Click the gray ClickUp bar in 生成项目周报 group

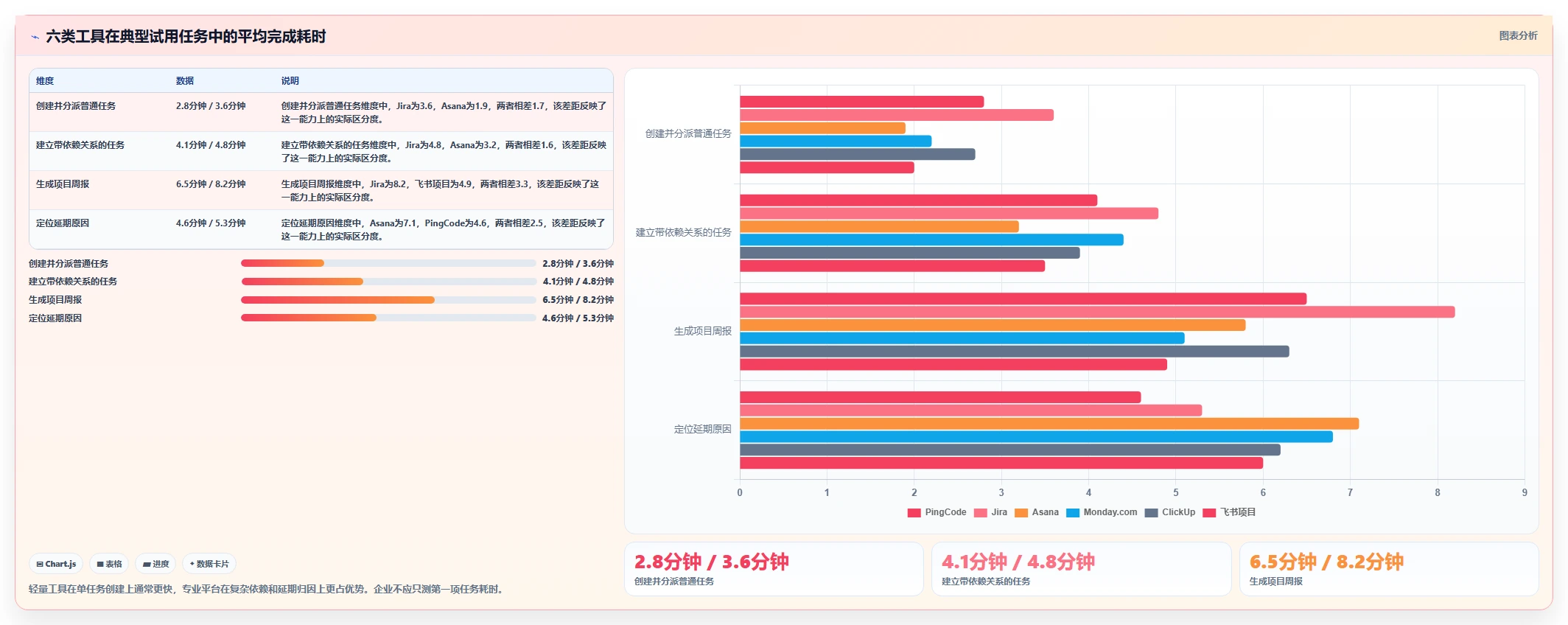[x=1015, y=352]
